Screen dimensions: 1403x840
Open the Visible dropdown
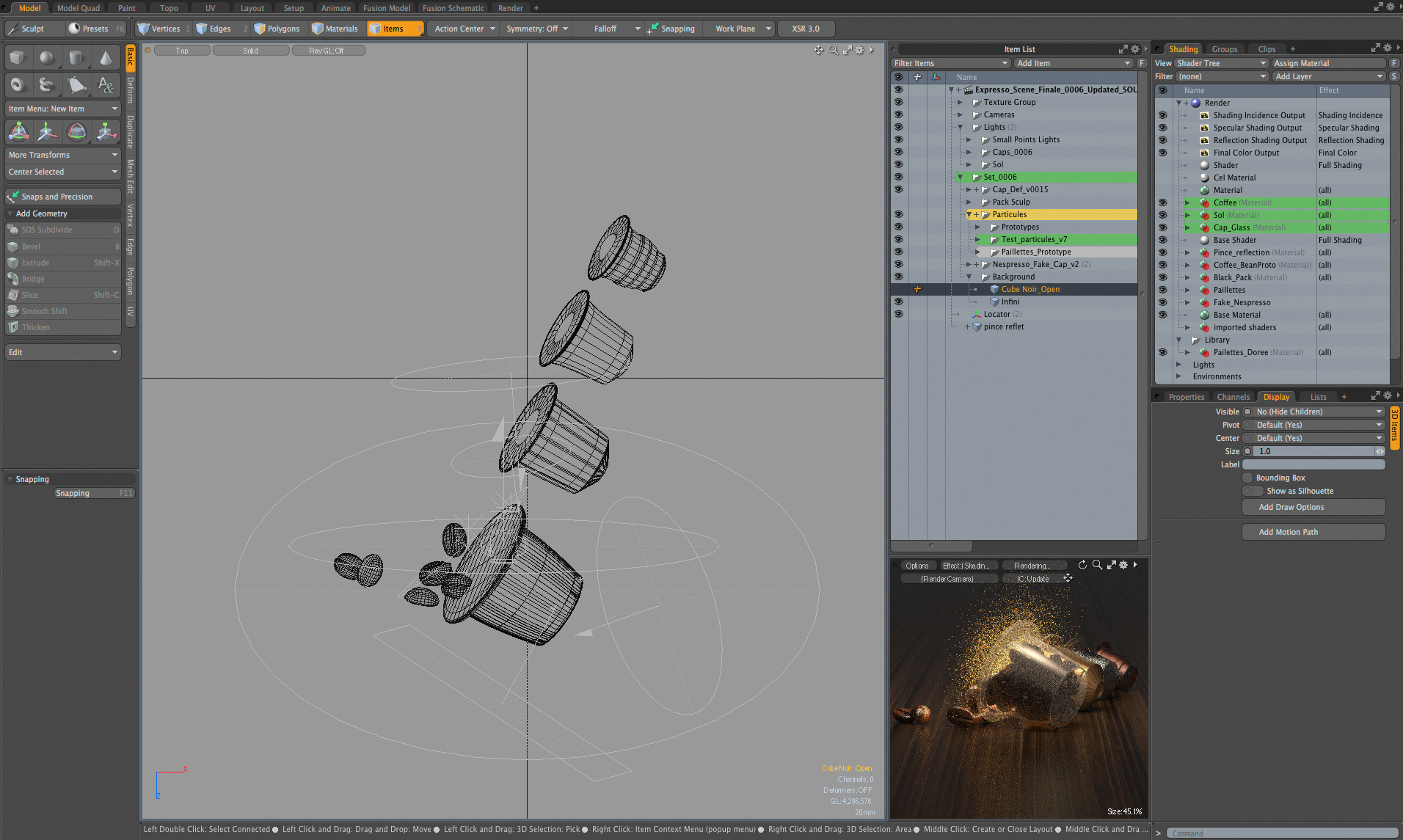tap(1318, 412)
